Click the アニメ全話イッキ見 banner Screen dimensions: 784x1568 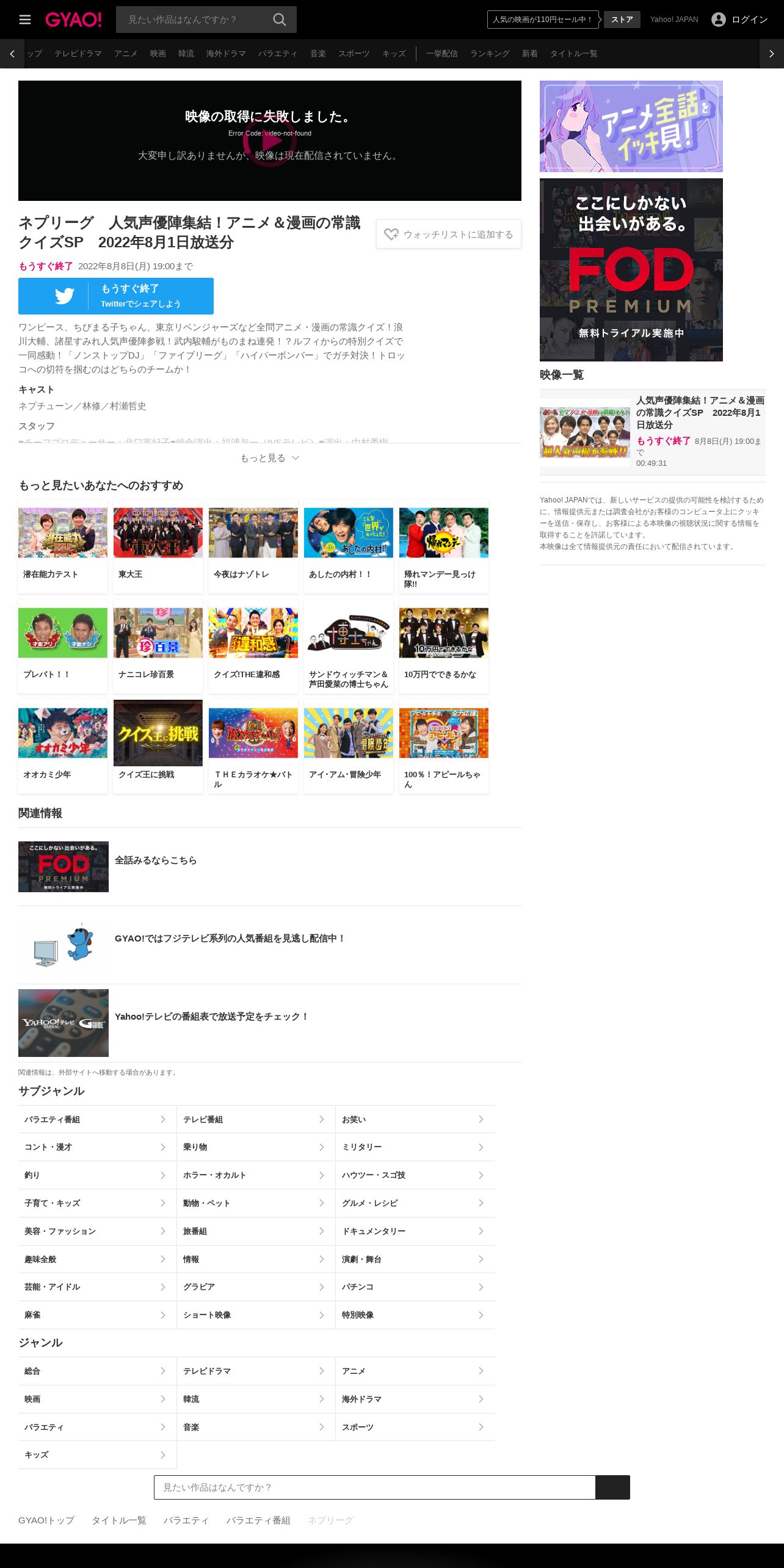pyautogui.click(x=631, y=126)
